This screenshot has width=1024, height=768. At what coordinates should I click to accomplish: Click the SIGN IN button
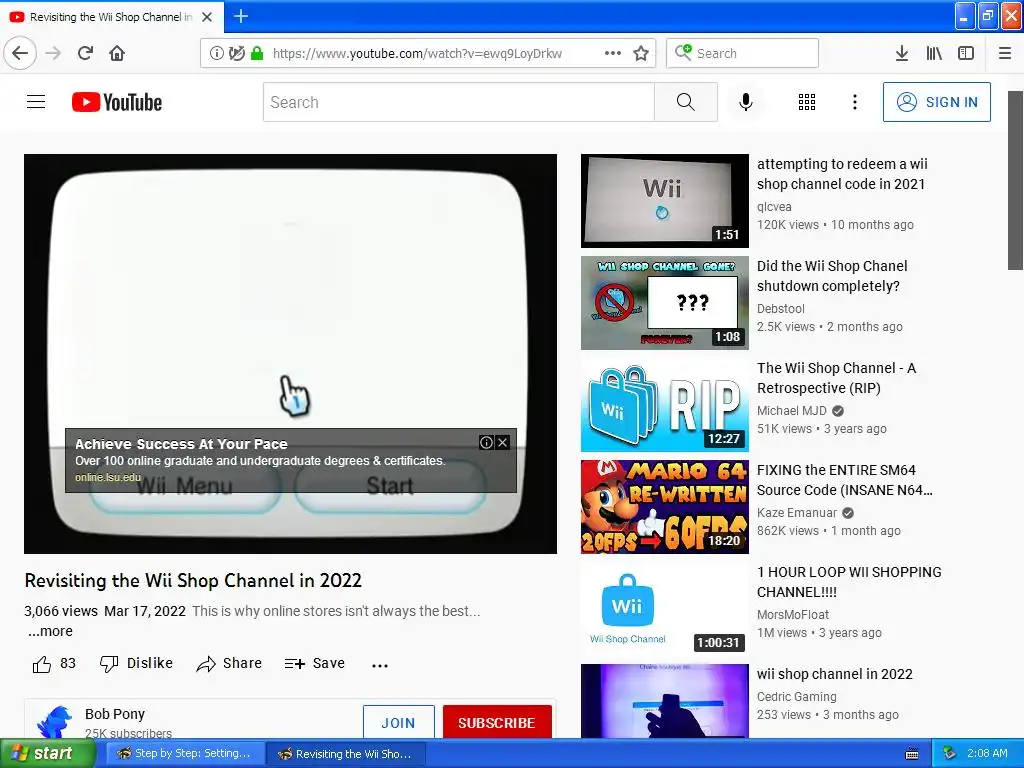coord(936,102)
